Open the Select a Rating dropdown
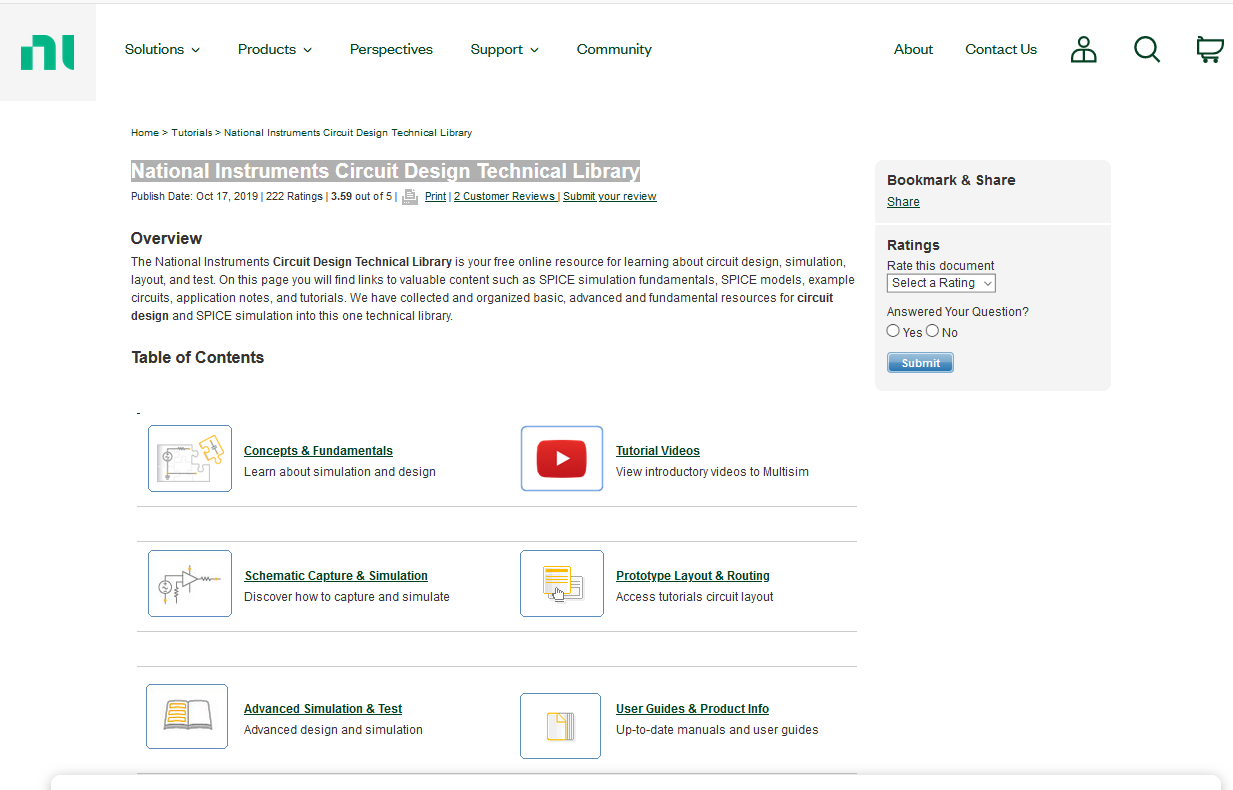The height and width of the screenshot is (790, 1233). click(x=941, y=283)
